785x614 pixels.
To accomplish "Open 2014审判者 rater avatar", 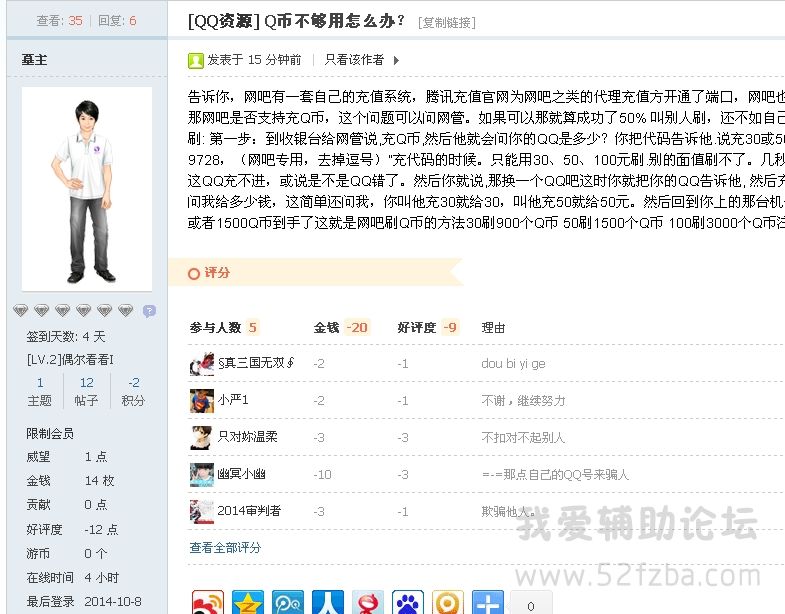I will (202, 511).
